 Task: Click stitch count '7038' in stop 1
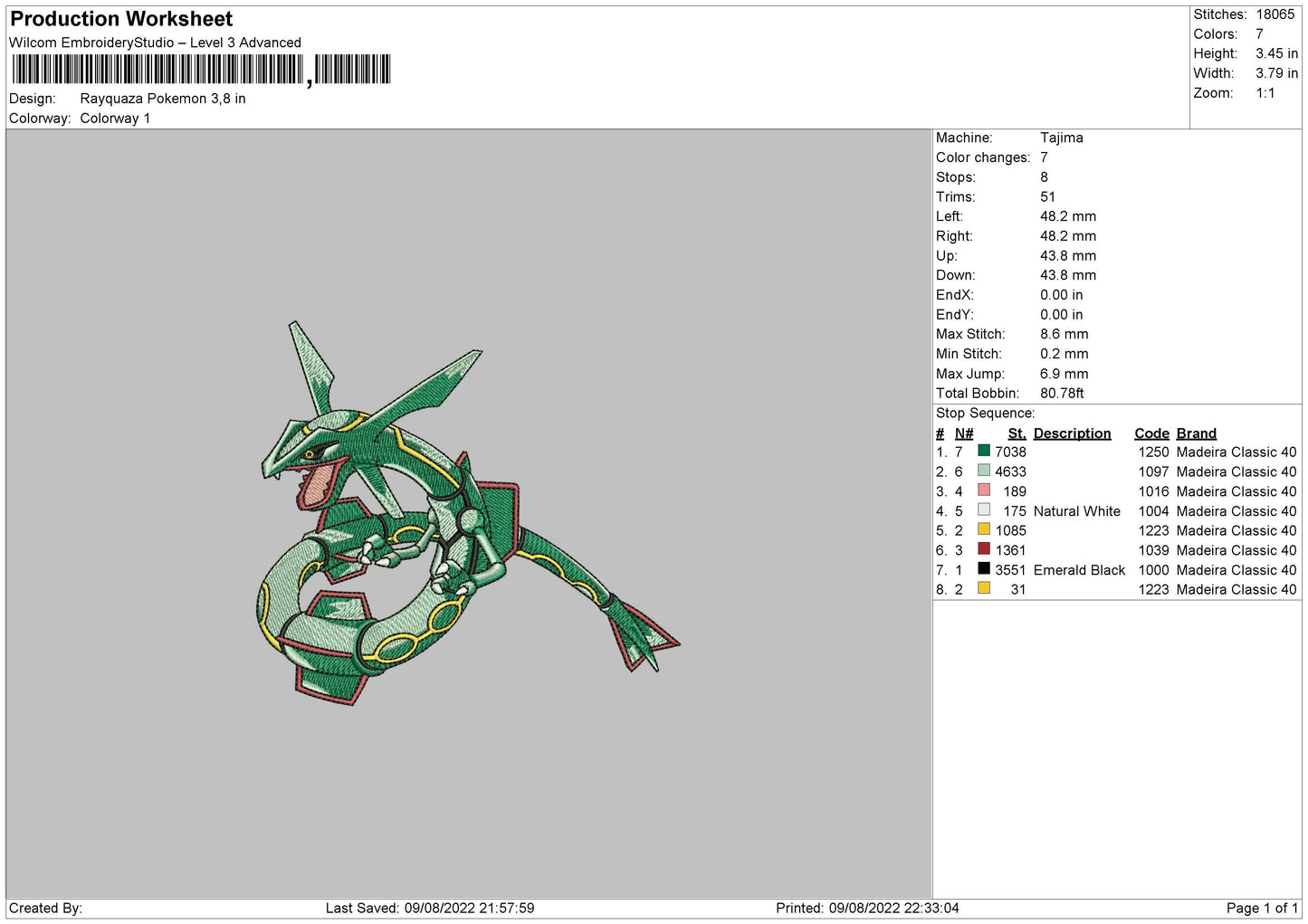click(1010, 452)
